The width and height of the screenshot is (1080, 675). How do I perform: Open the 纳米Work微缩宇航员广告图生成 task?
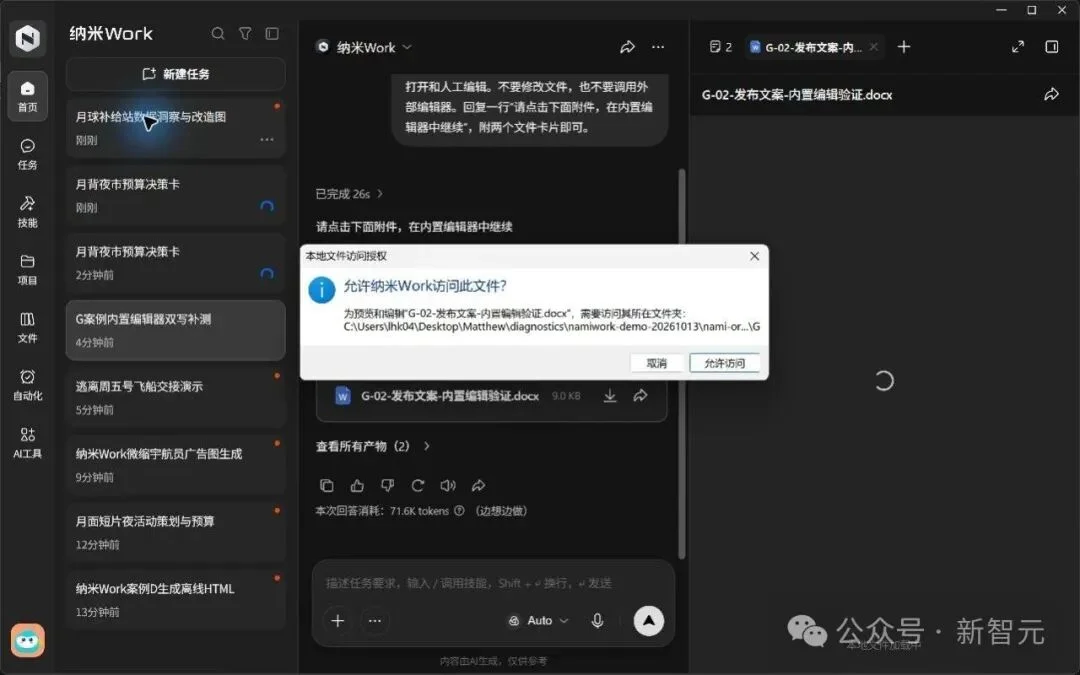(x=176, y=465)
